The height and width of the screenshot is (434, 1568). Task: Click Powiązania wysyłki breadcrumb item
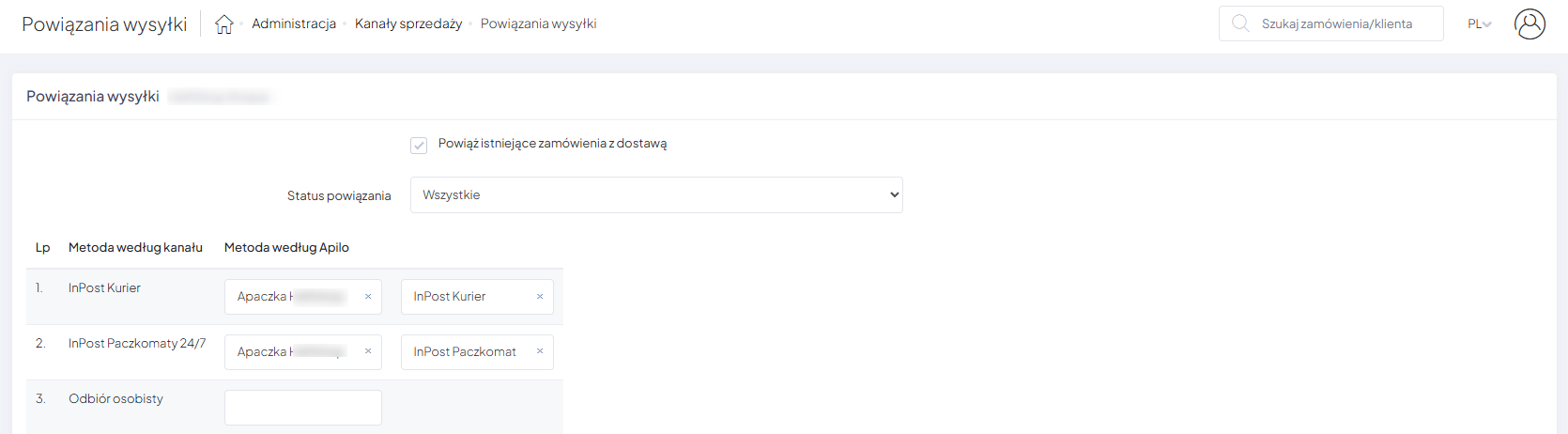(x=538, y=24)
